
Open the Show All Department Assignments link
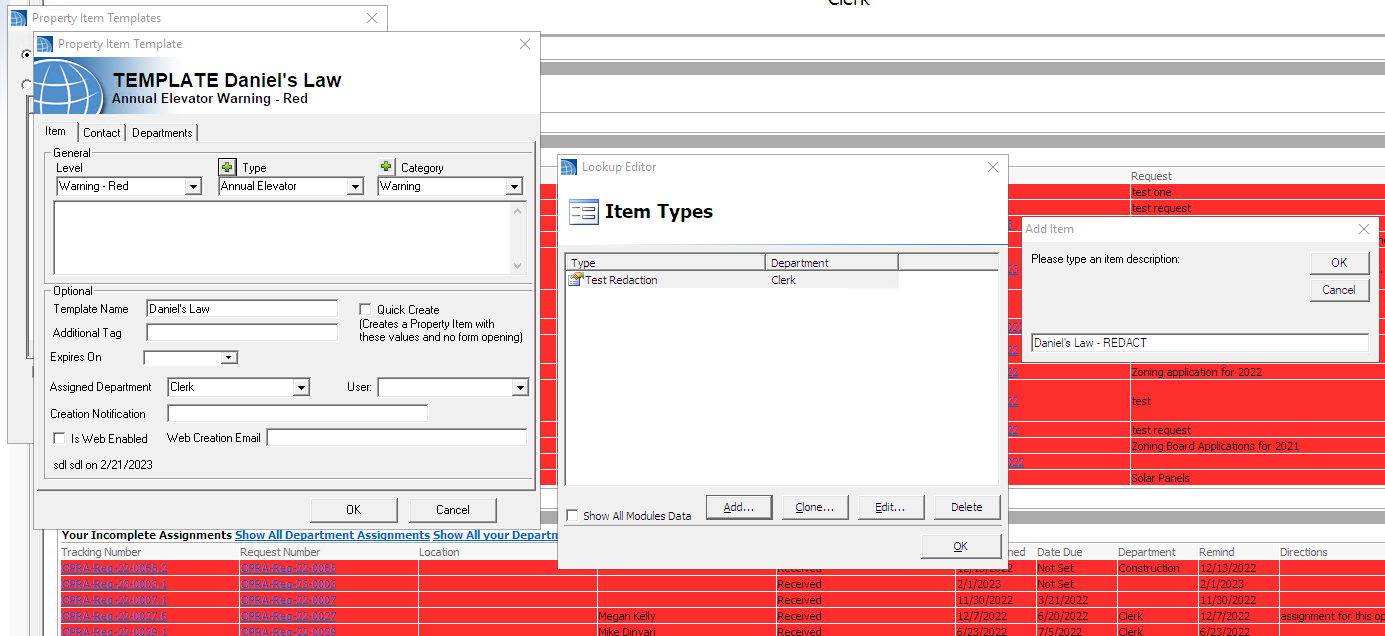click(x=332, y=536)
